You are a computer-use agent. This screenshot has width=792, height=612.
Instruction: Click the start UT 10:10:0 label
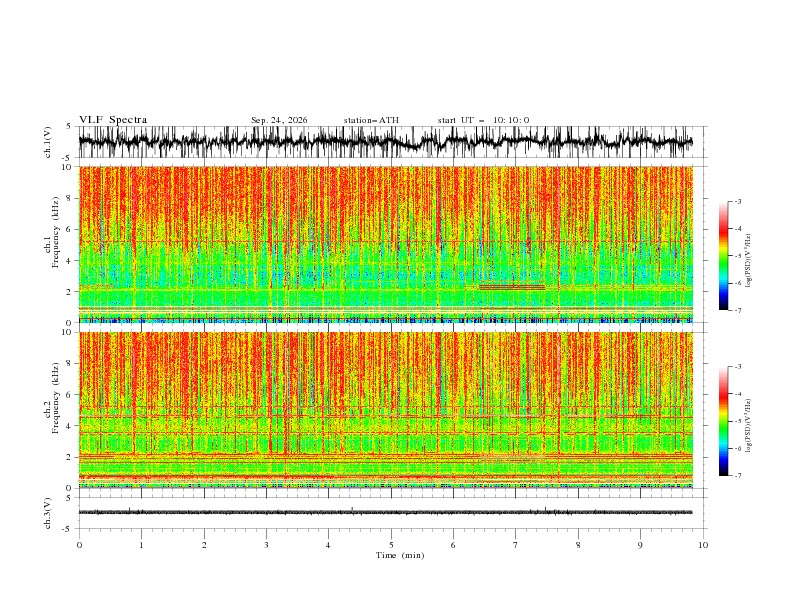483,120
